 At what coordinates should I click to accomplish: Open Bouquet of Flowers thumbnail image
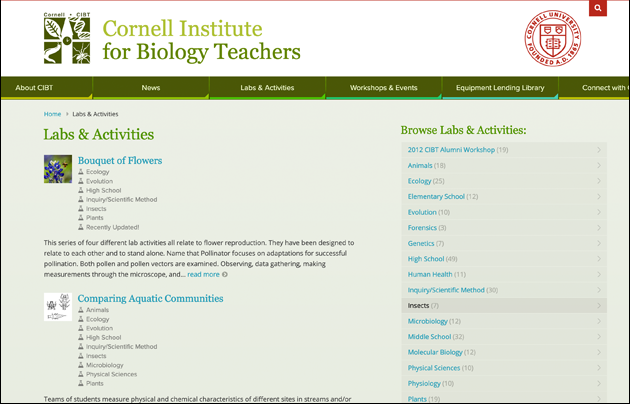[58, 169]
